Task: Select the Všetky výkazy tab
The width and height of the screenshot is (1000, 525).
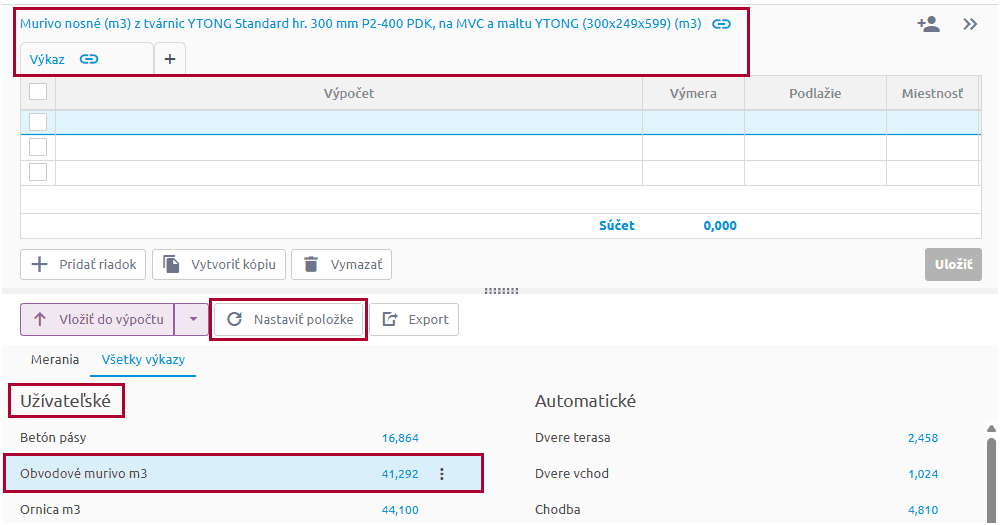Action: click(143, 359)
